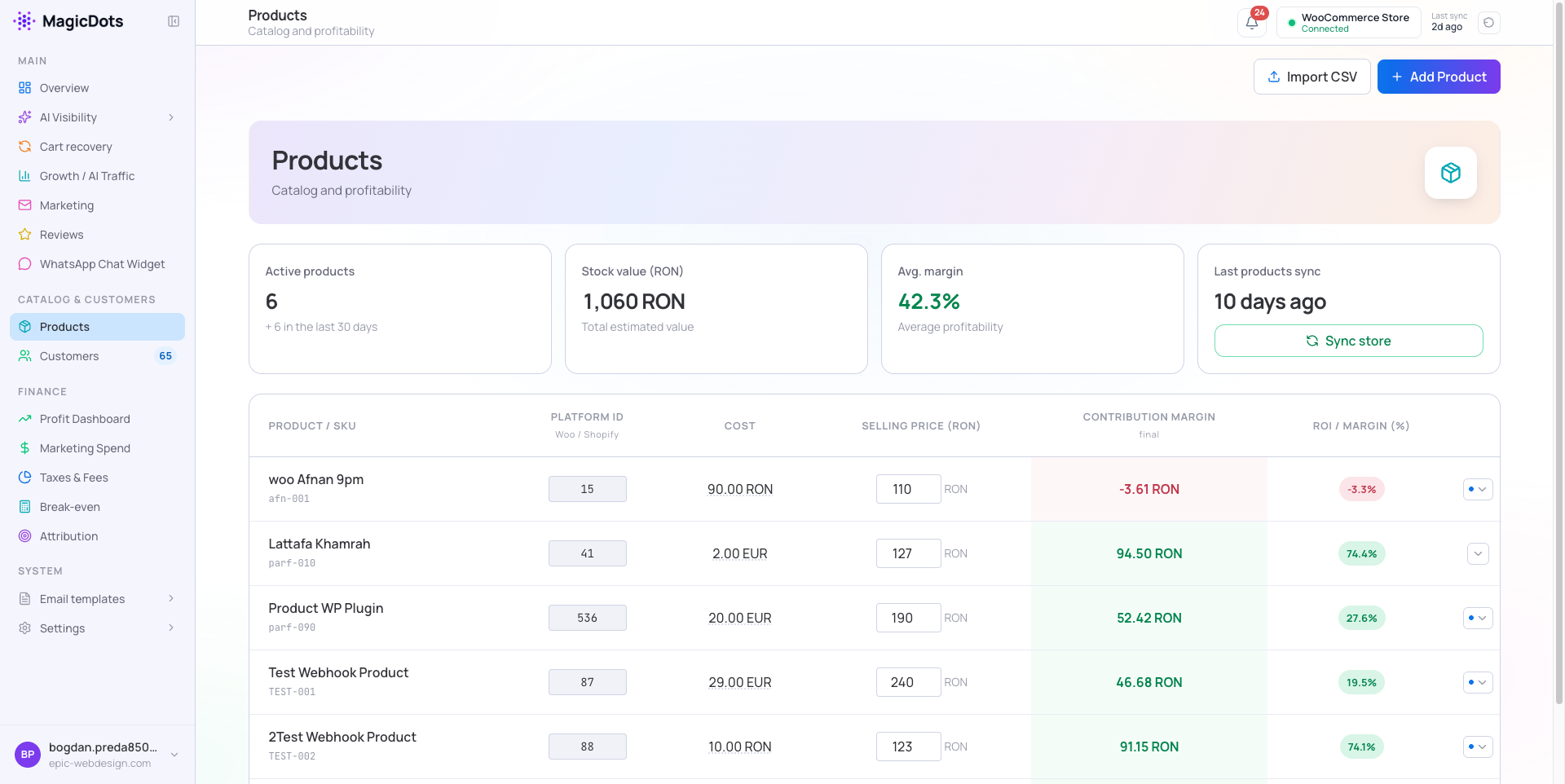Open row dropdown for Product WP Plugin
This screenshot has height=784, width=1565.
[1478, 618]
